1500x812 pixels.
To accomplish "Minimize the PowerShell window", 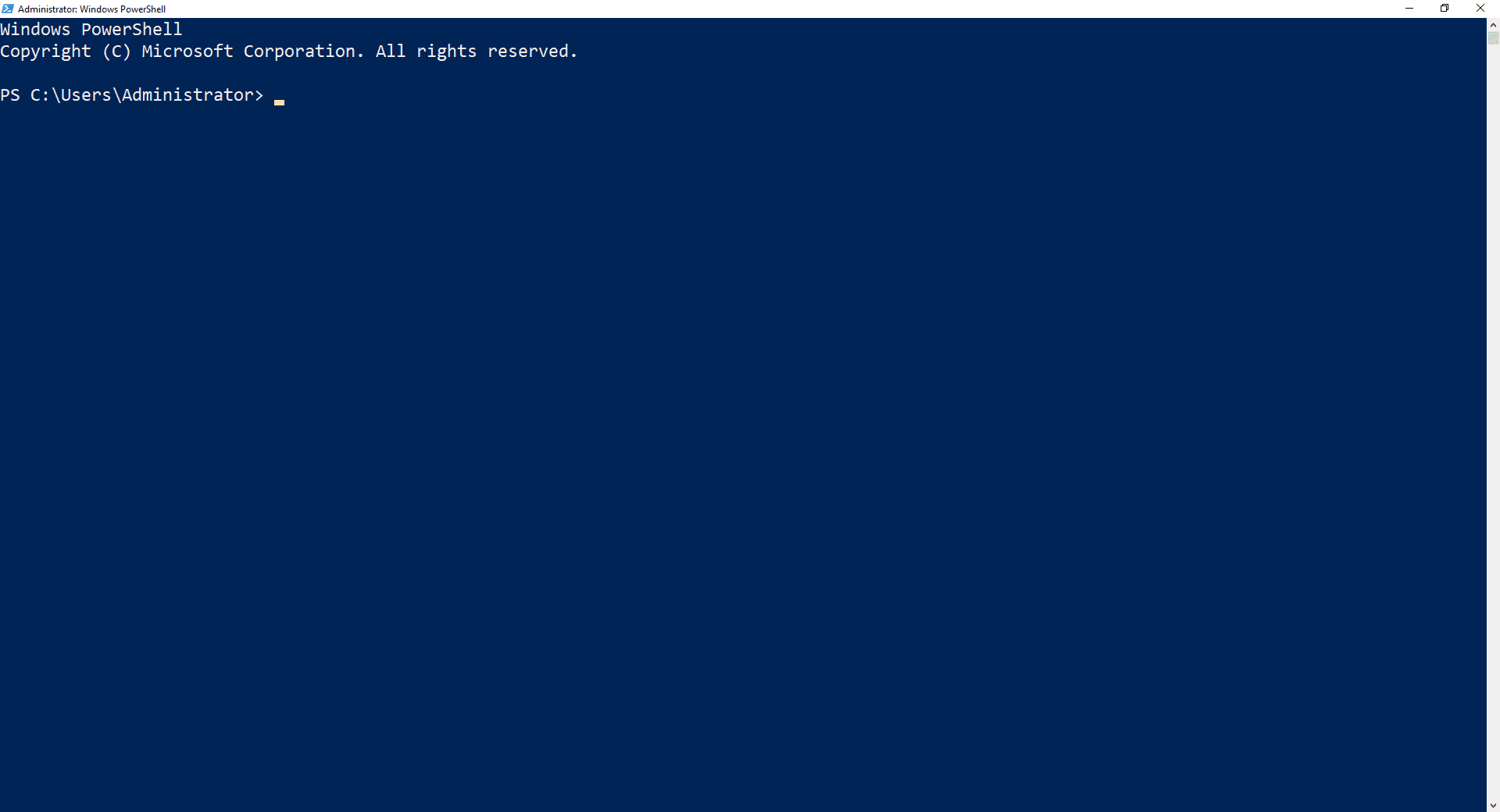I will [1409, 9].
